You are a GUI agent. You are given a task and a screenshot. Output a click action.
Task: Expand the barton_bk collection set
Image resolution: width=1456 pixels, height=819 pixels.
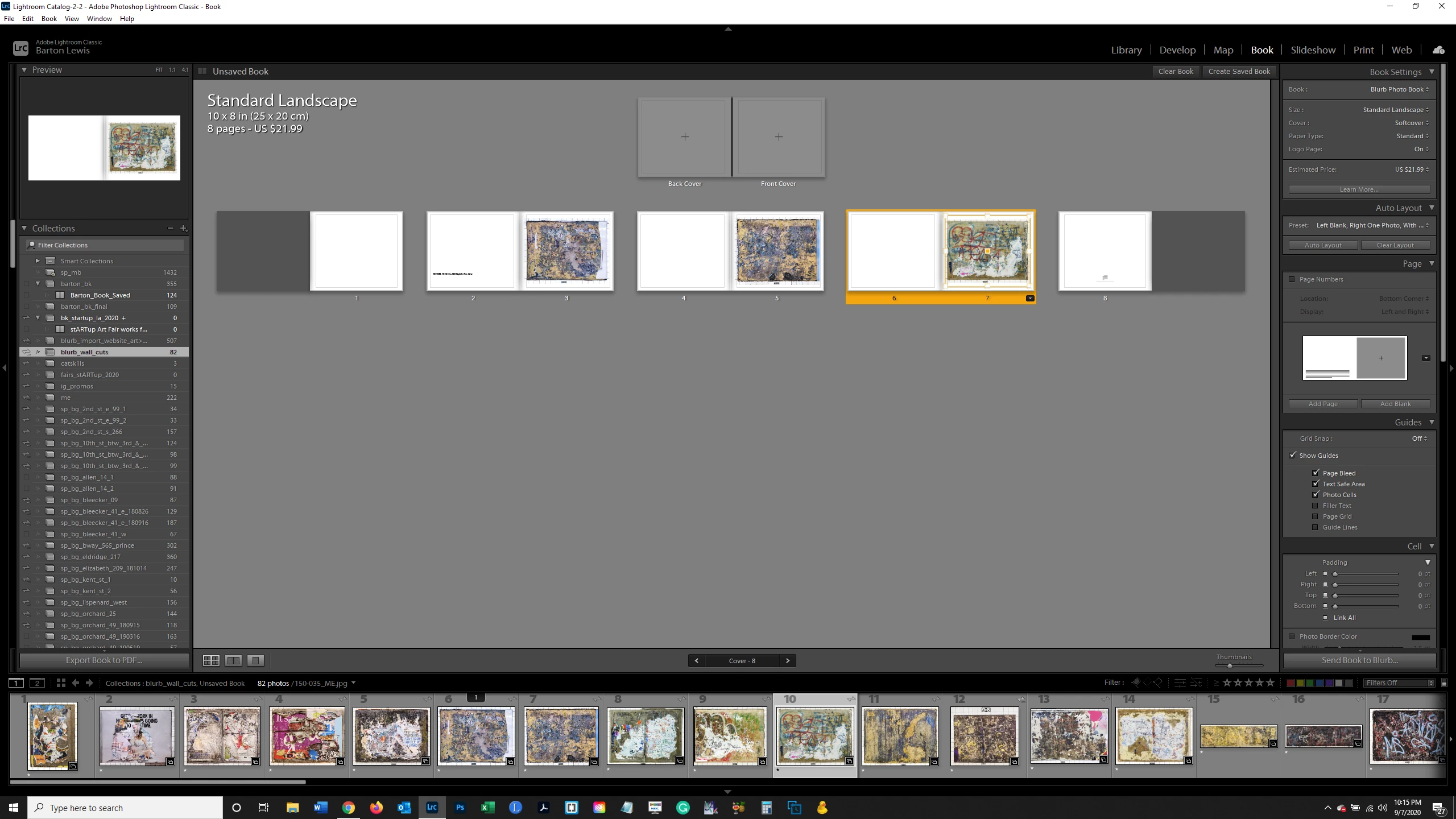pyautogui.click(x=38, y=284)
